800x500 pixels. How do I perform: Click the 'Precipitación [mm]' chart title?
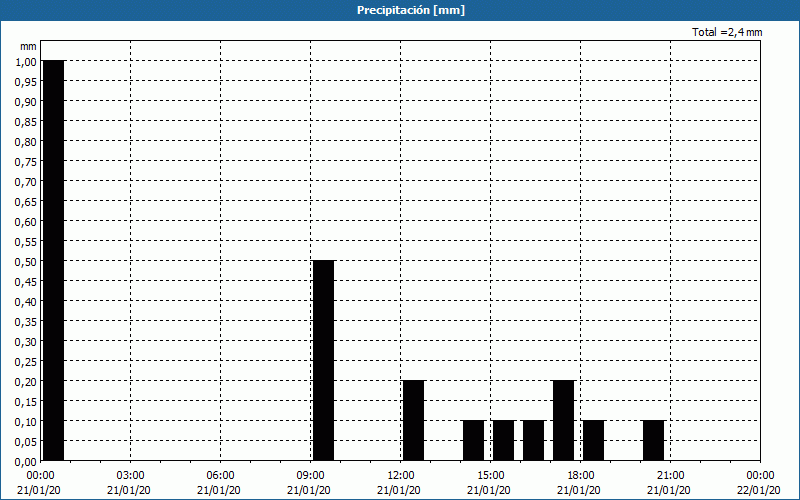point(411,10)
